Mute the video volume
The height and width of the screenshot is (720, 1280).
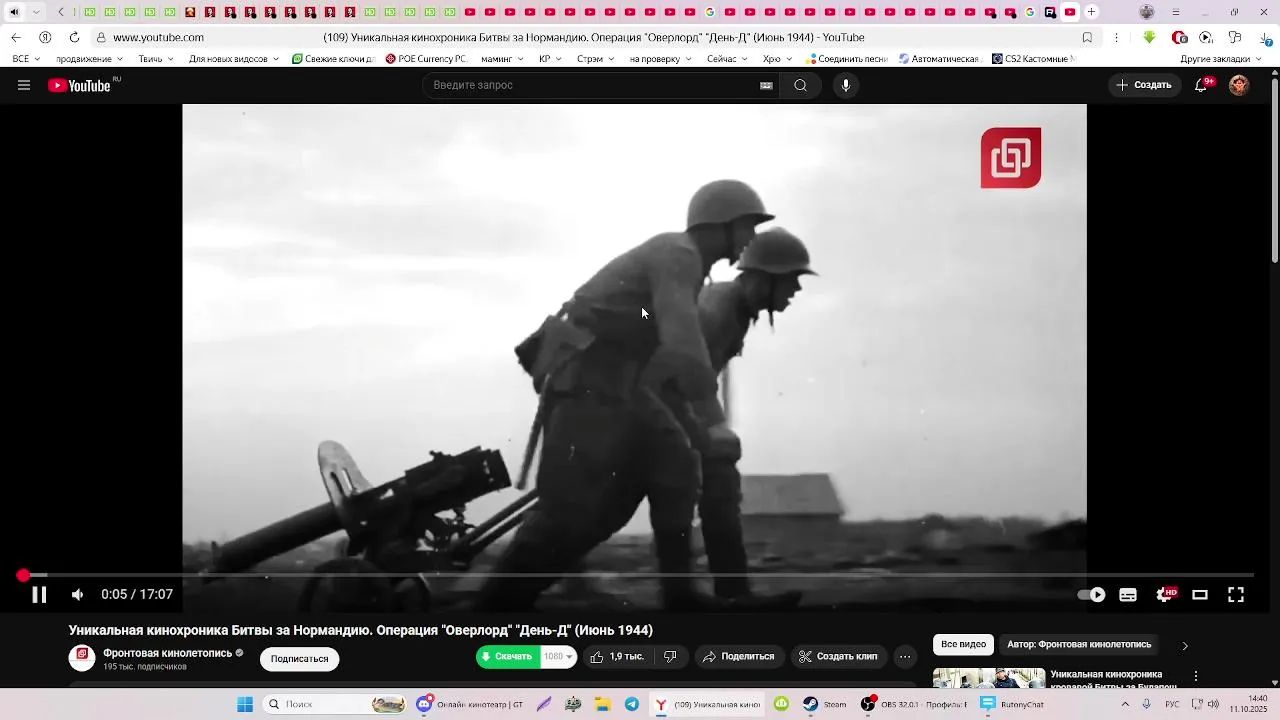point(77,595)
